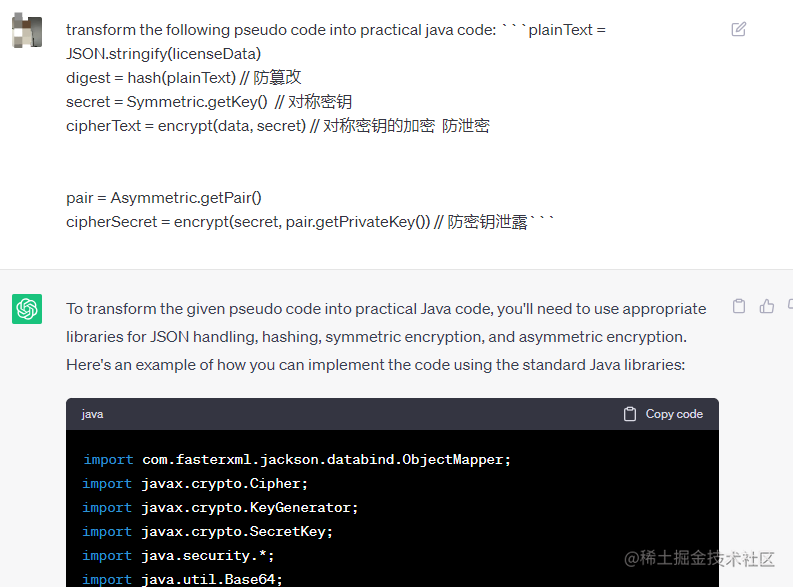Give the response a thumbs up
793x587 pixels.
tap(767, 306)
